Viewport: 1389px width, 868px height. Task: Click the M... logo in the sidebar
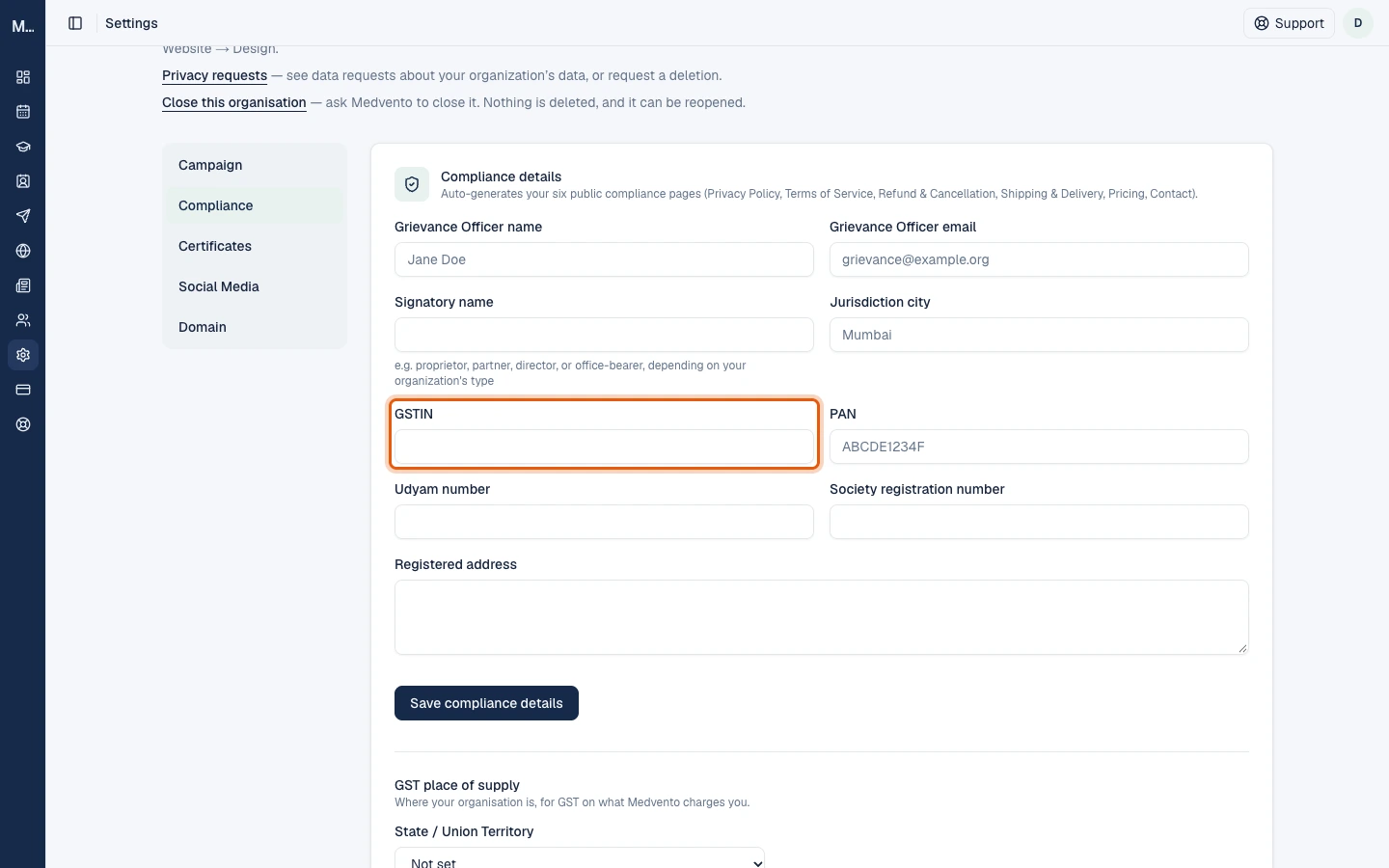[x=23, y=26]
